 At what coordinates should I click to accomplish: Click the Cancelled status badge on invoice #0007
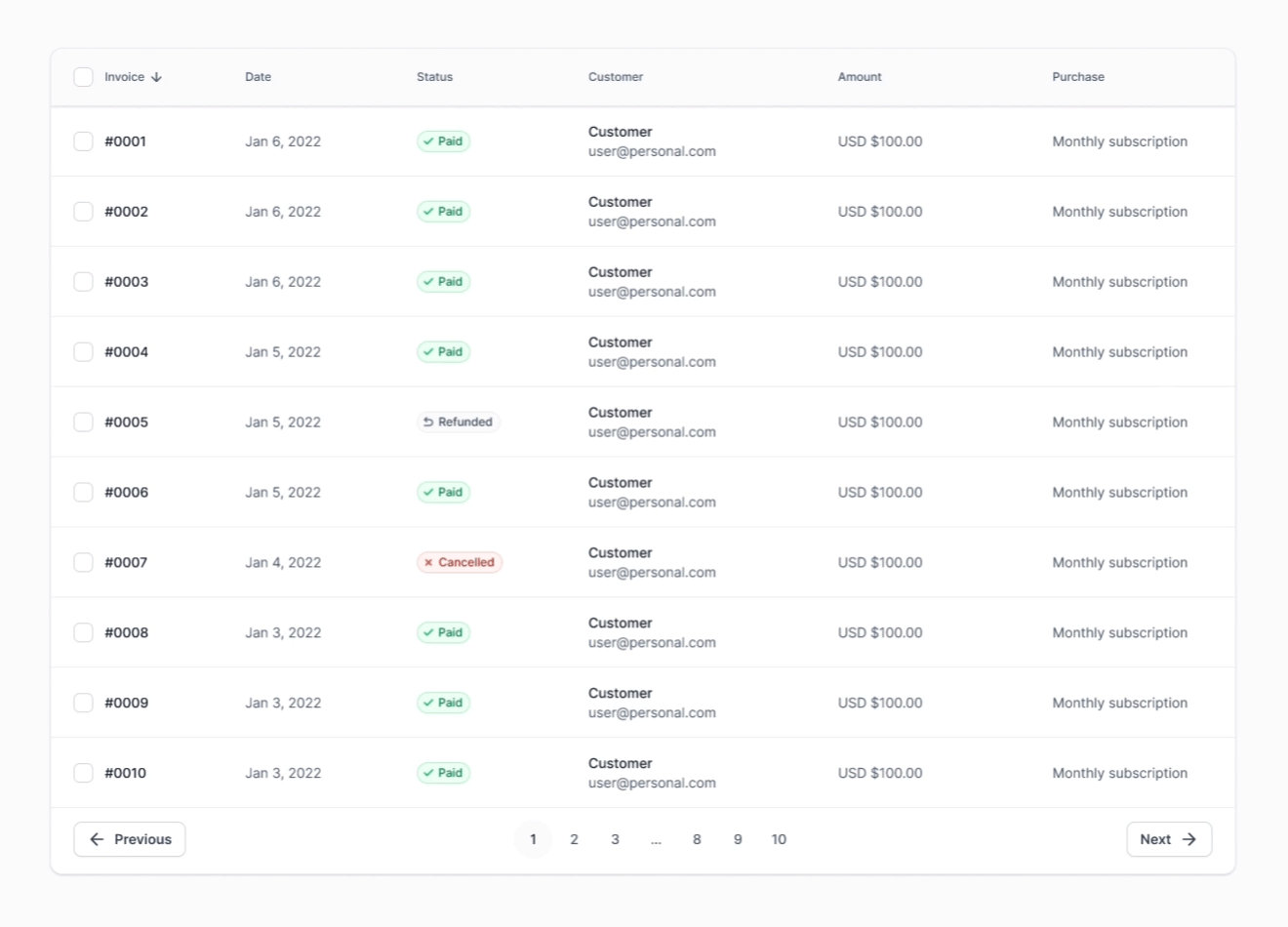(459, 563)
